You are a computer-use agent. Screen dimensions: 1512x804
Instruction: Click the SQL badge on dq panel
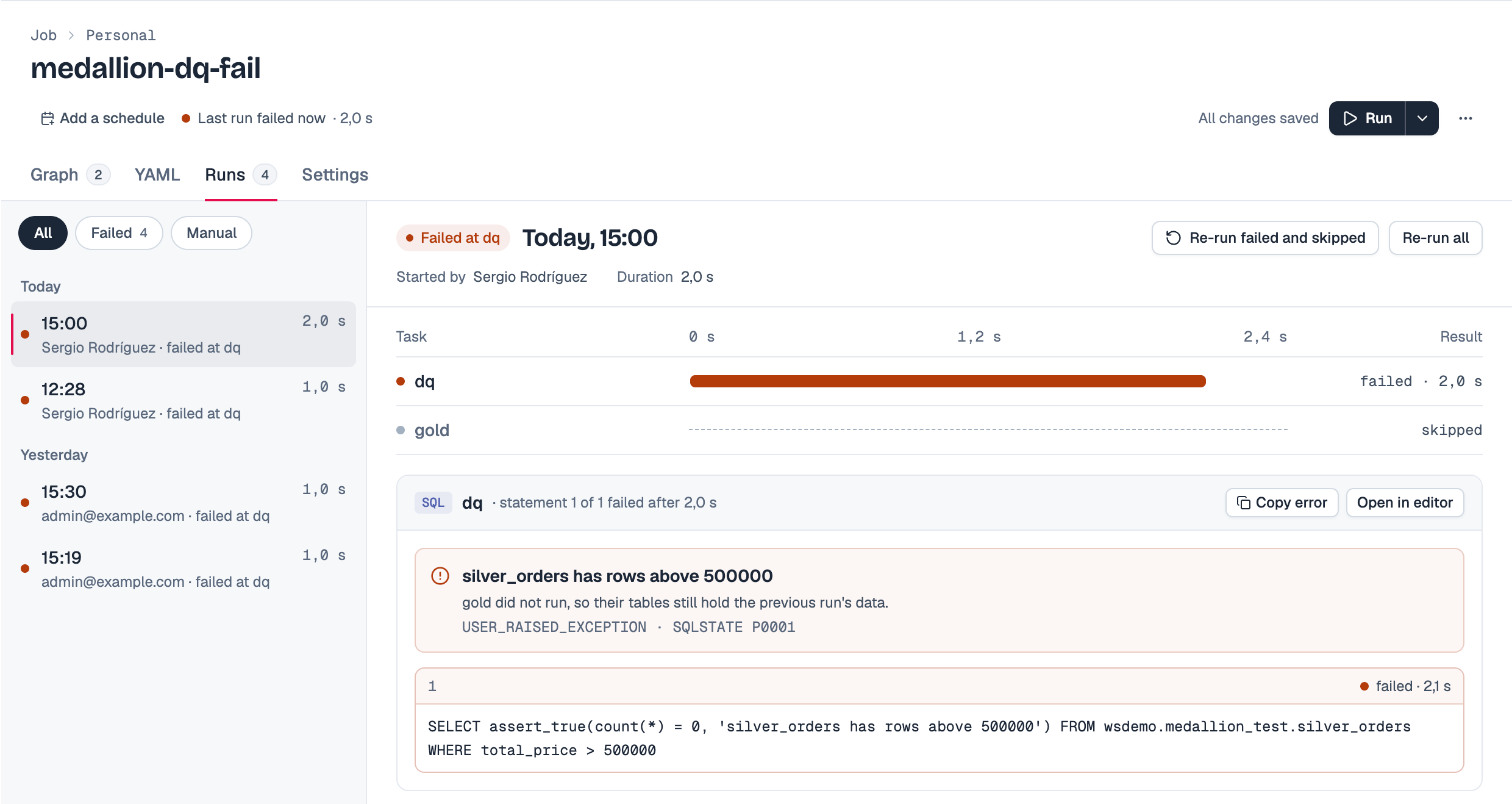pyautogui.click(x=433, y=503)
